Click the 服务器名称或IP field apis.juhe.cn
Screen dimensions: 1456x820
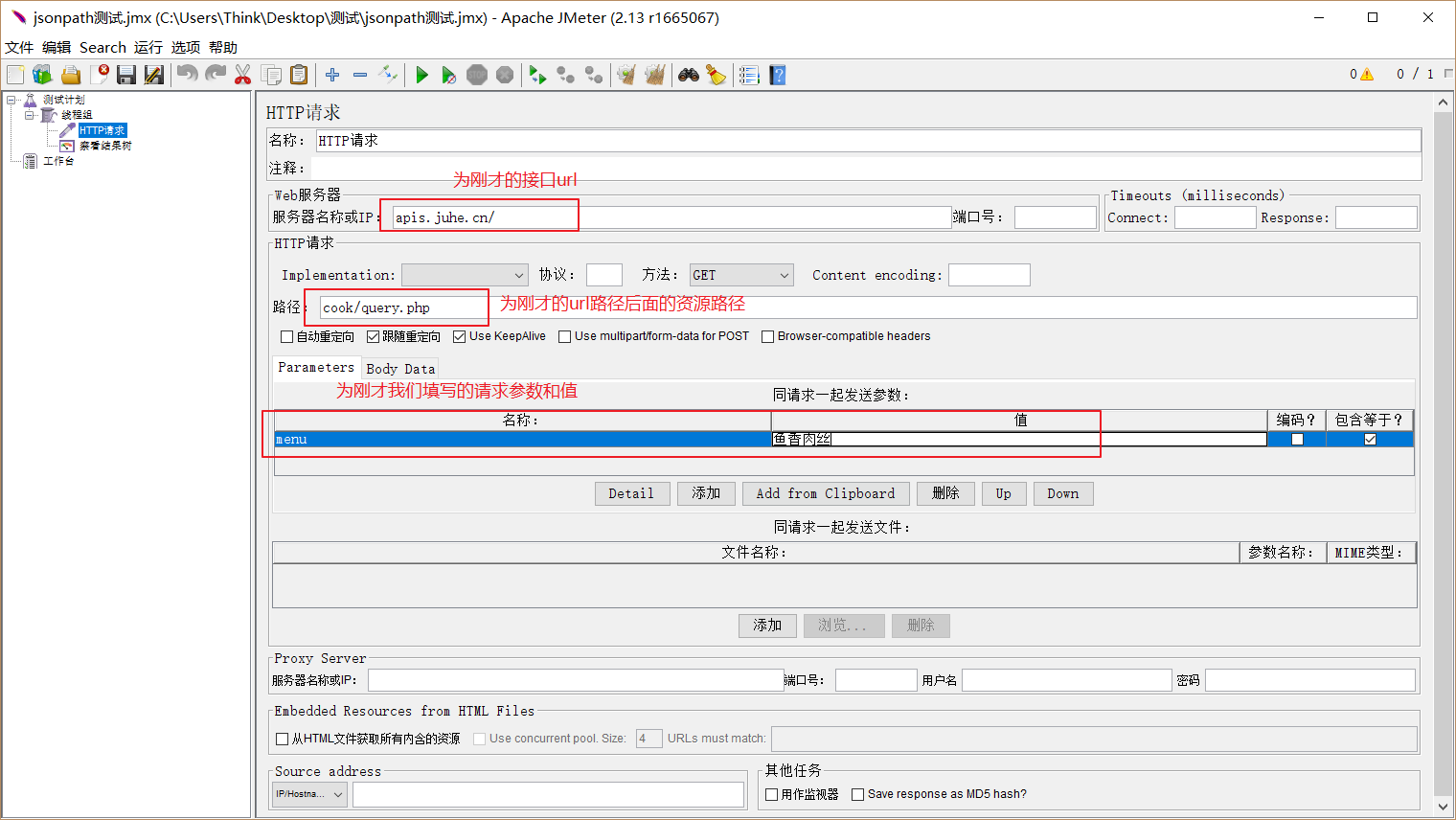[671, 217]
